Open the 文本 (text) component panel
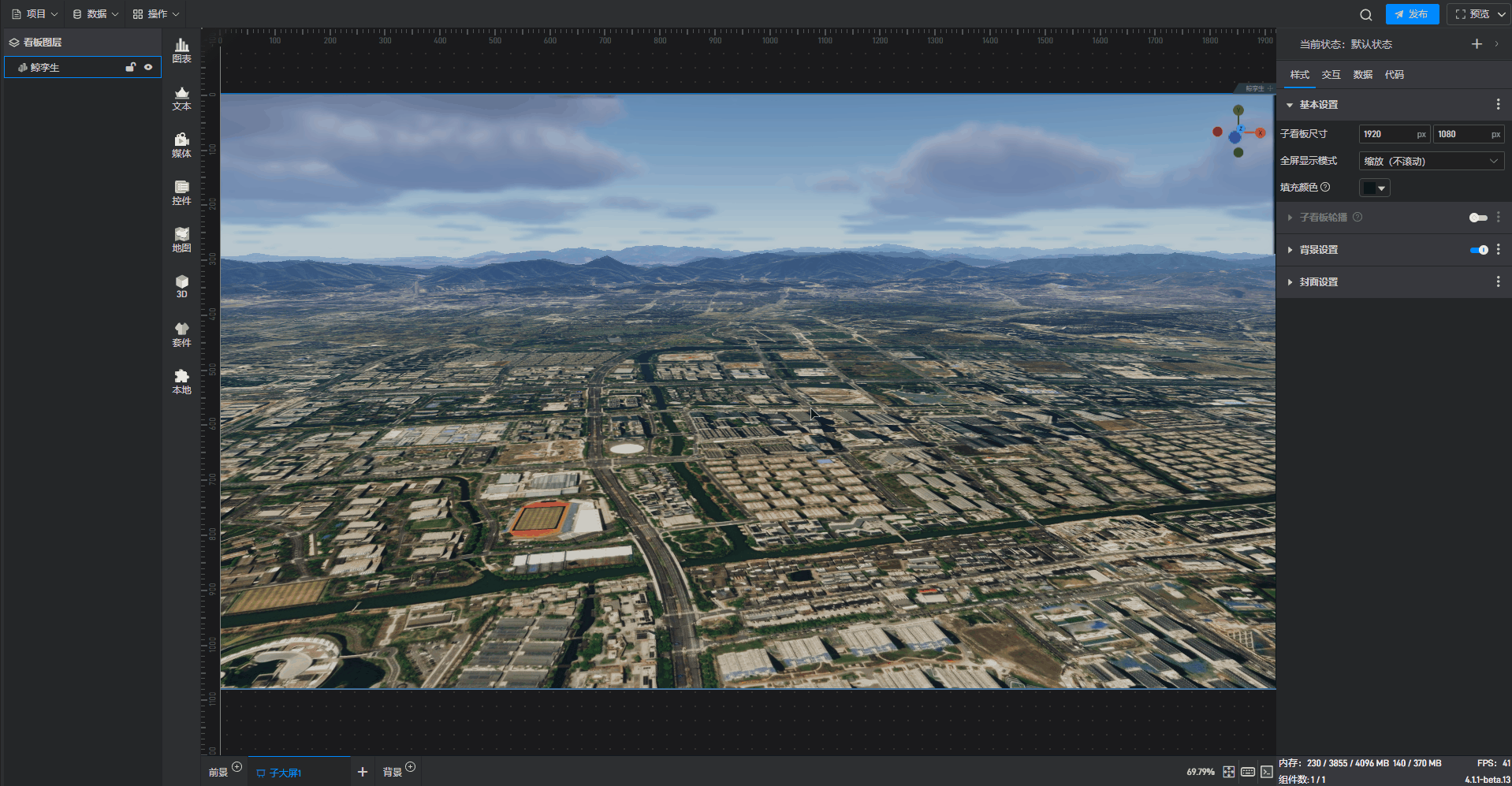1512x786 pixels. [x=181, y=99]
